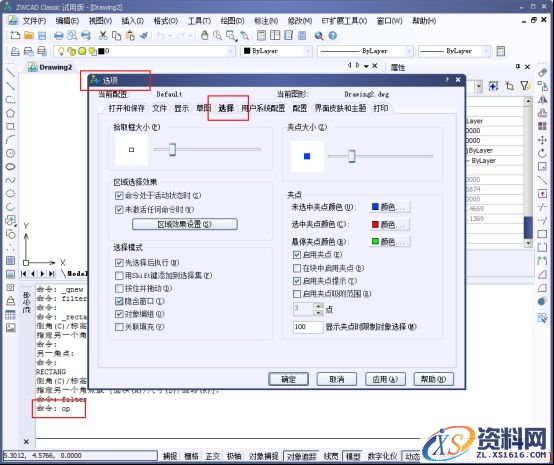Switch to the 打印 tab
The width and height of the screenshot is (554, 465).
[381, 108]
